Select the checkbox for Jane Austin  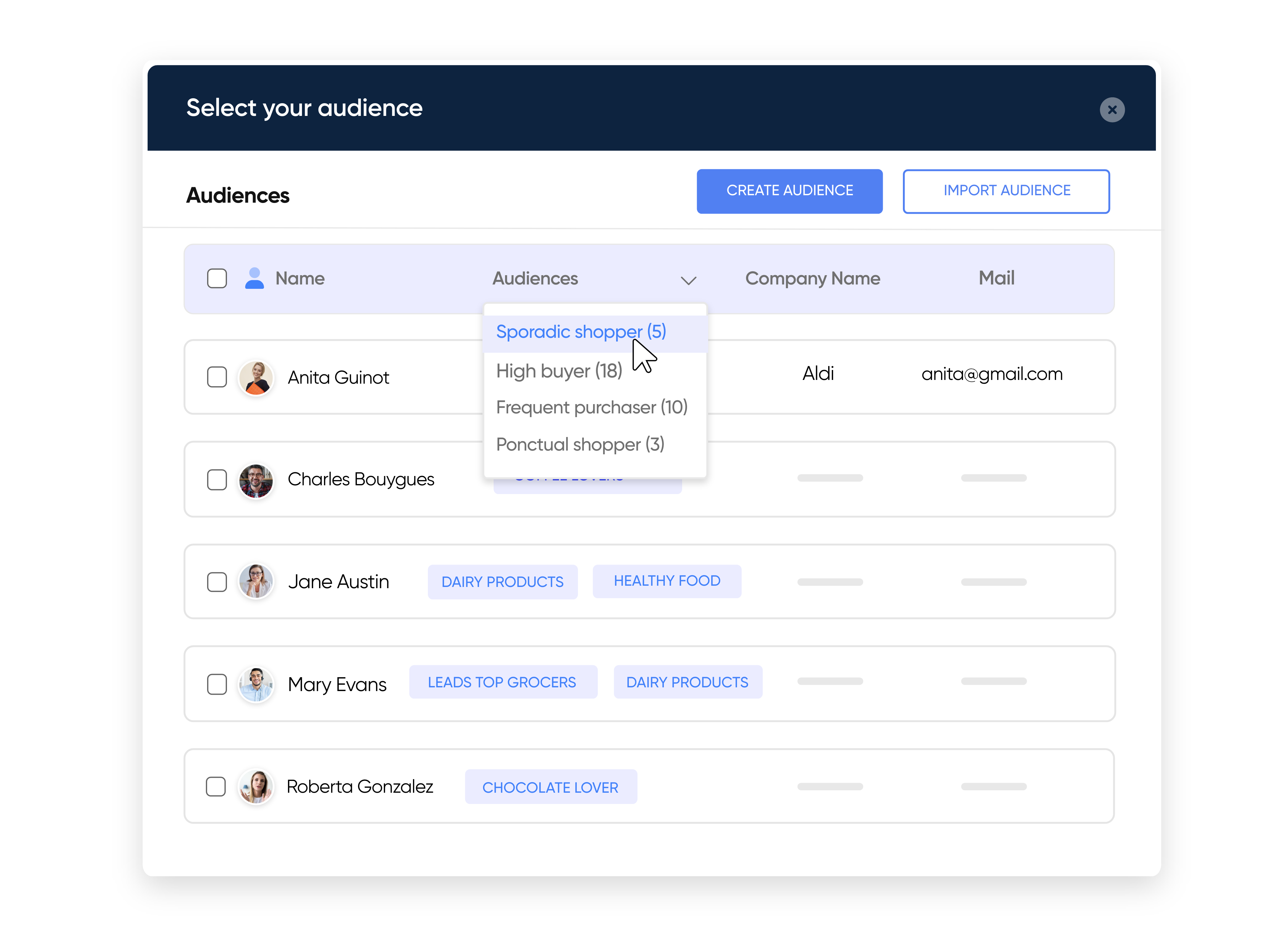pos(217,582)
